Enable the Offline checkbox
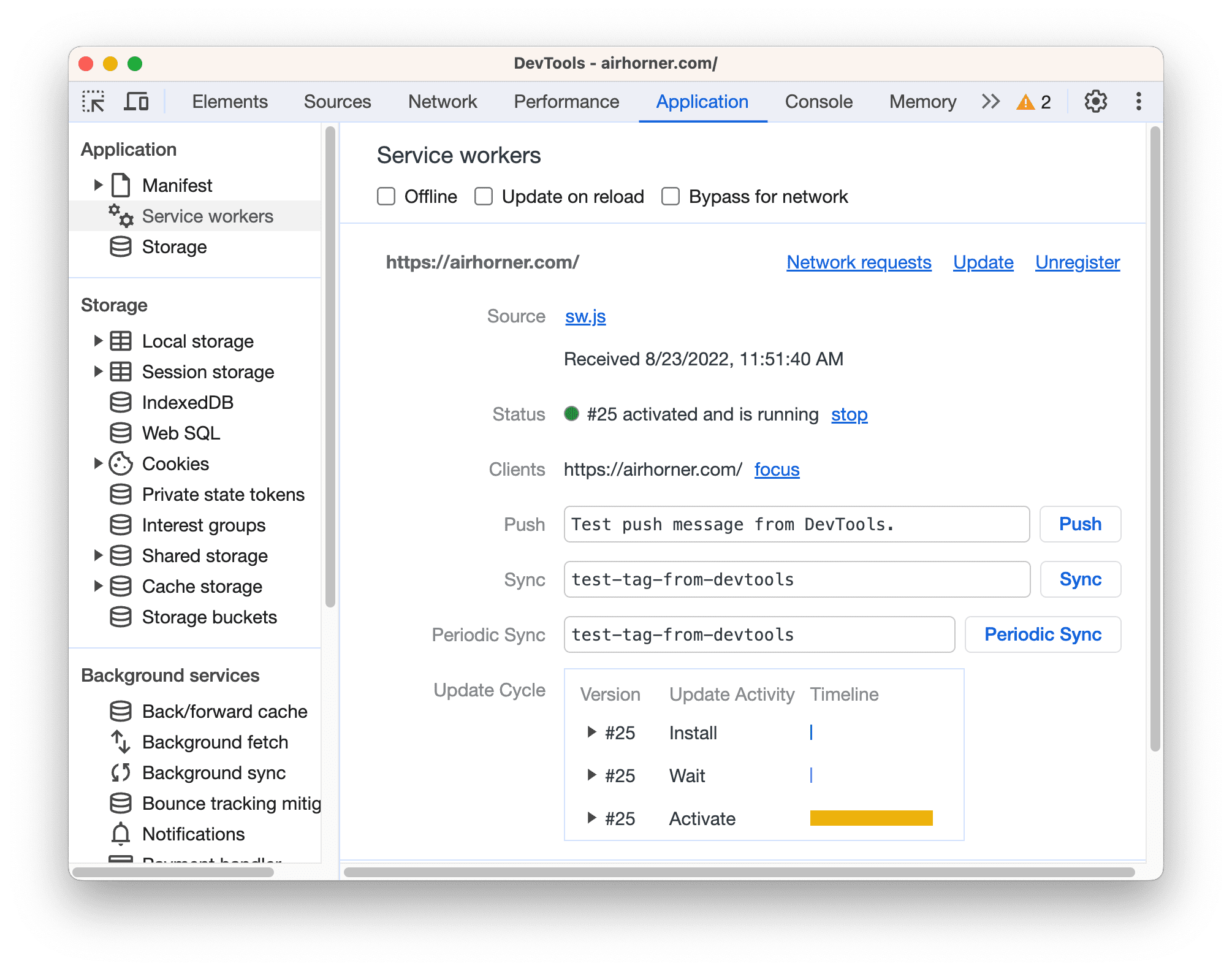 click(385, 196)
